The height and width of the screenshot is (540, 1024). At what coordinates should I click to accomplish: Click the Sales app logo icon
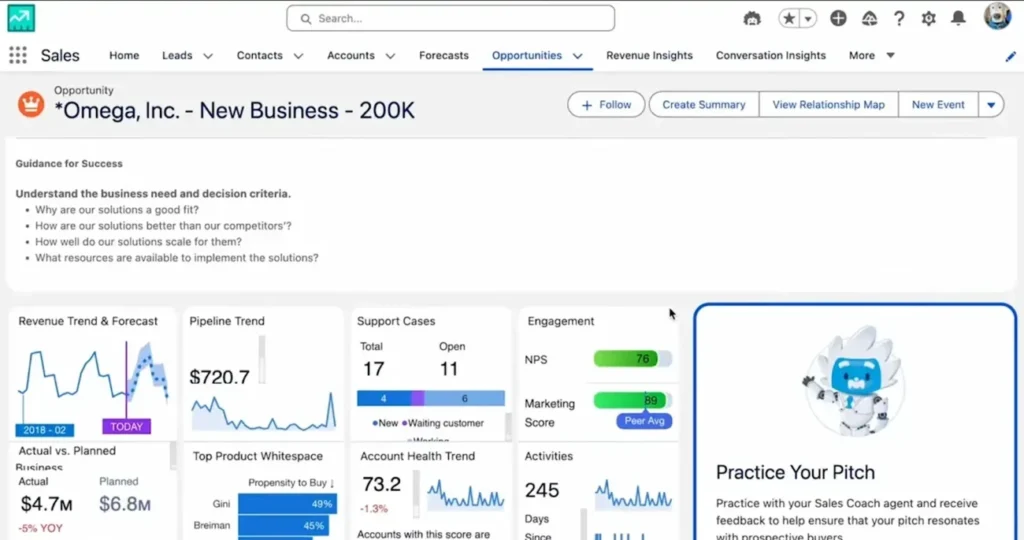[21, 18]
